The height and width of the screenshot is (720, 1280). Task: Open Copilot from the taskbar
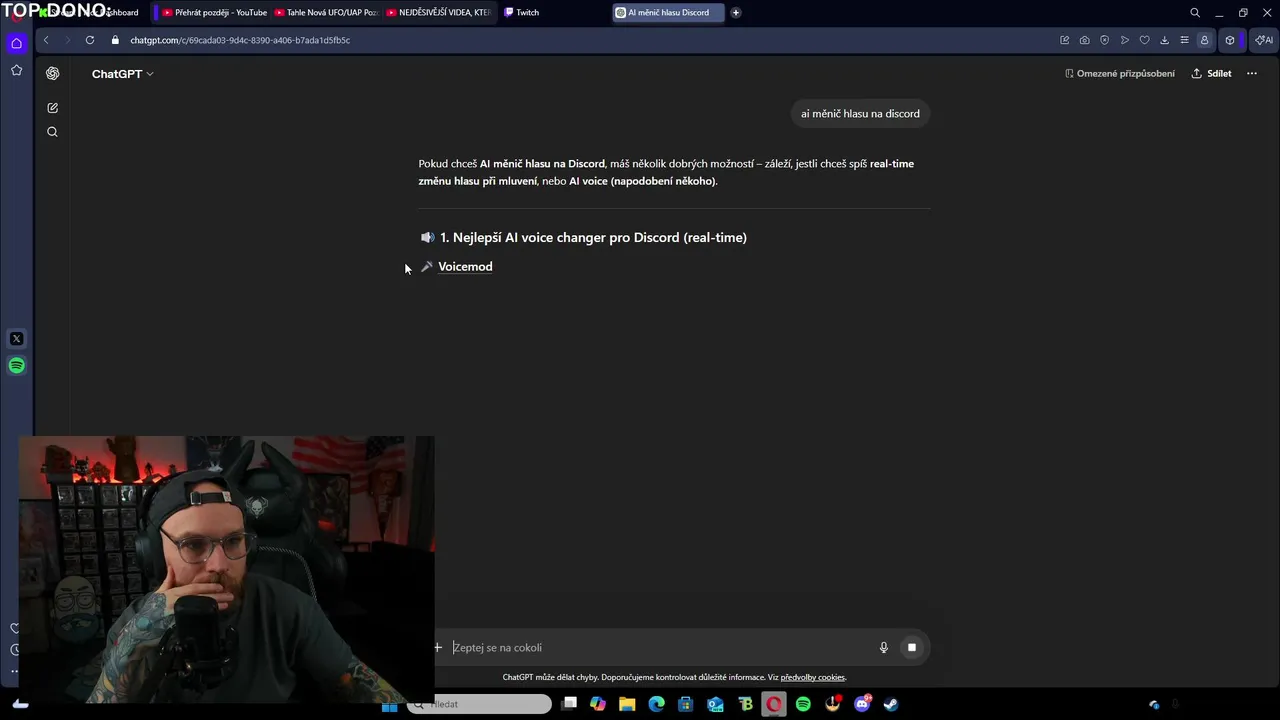pos(598,704)
